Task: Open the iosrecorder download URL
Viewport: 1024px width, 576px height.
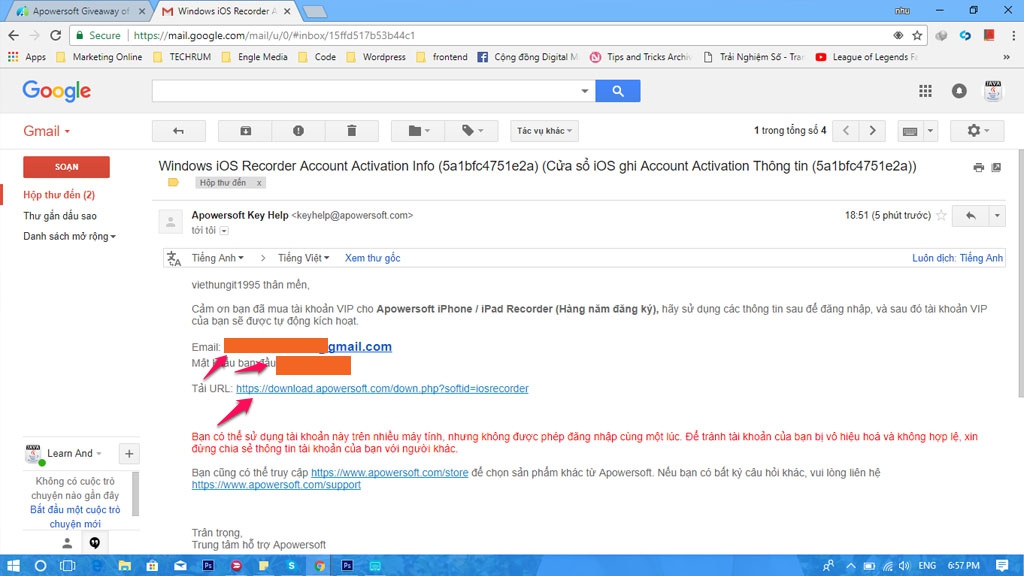Action: [x=382, y=389]
